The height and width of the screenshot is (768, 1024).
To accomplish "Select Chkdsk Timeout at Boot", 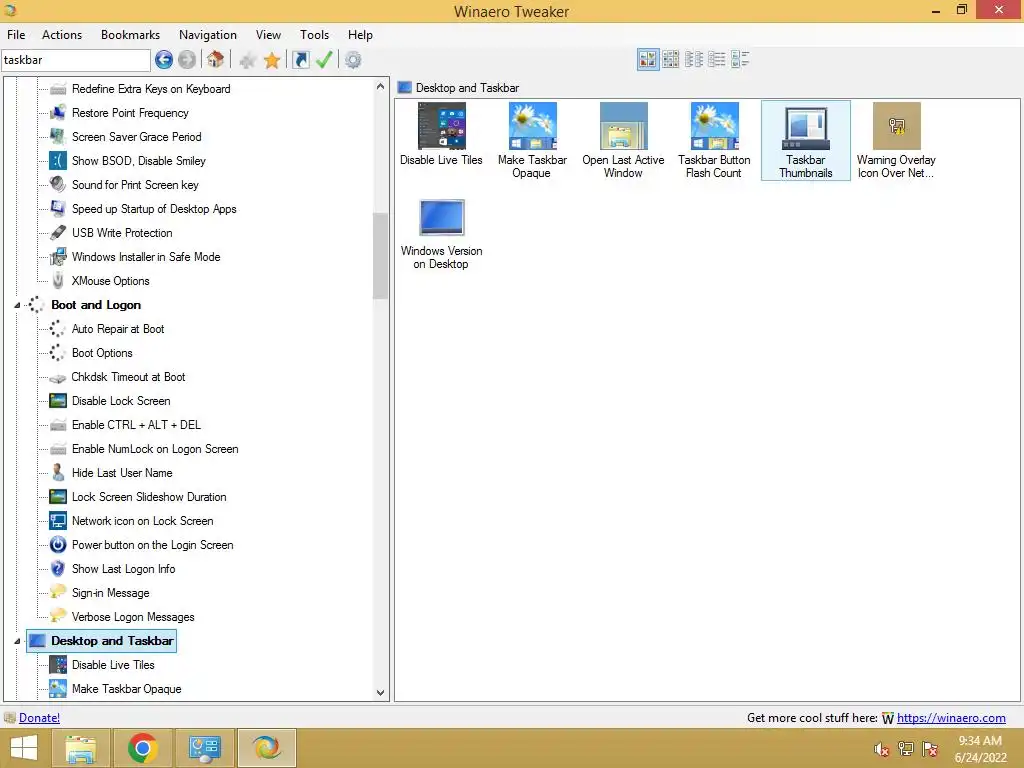I will (128, 377).
